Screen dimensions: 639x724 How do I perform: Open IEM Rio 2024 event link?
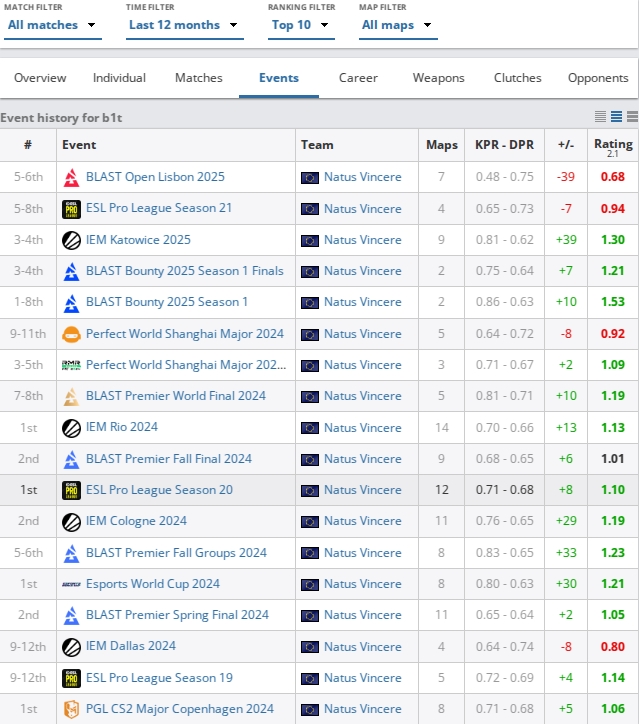[122, 427]
